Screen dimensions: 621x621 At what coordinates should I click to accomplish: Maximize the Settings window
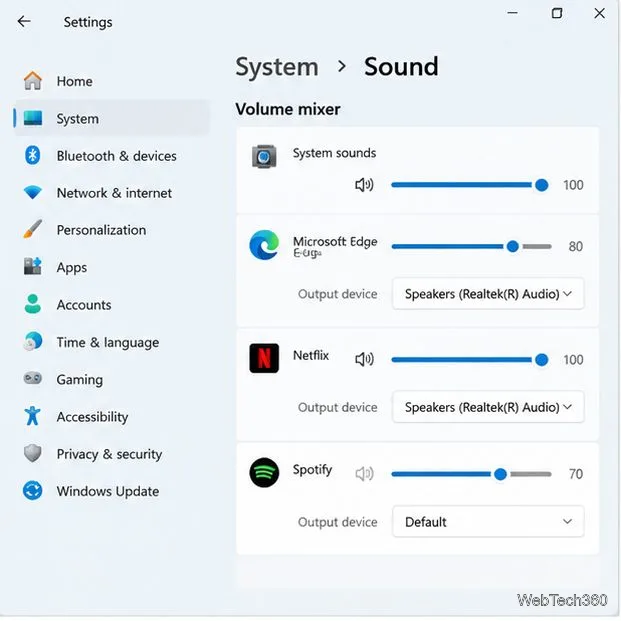(x=557, y=13)
